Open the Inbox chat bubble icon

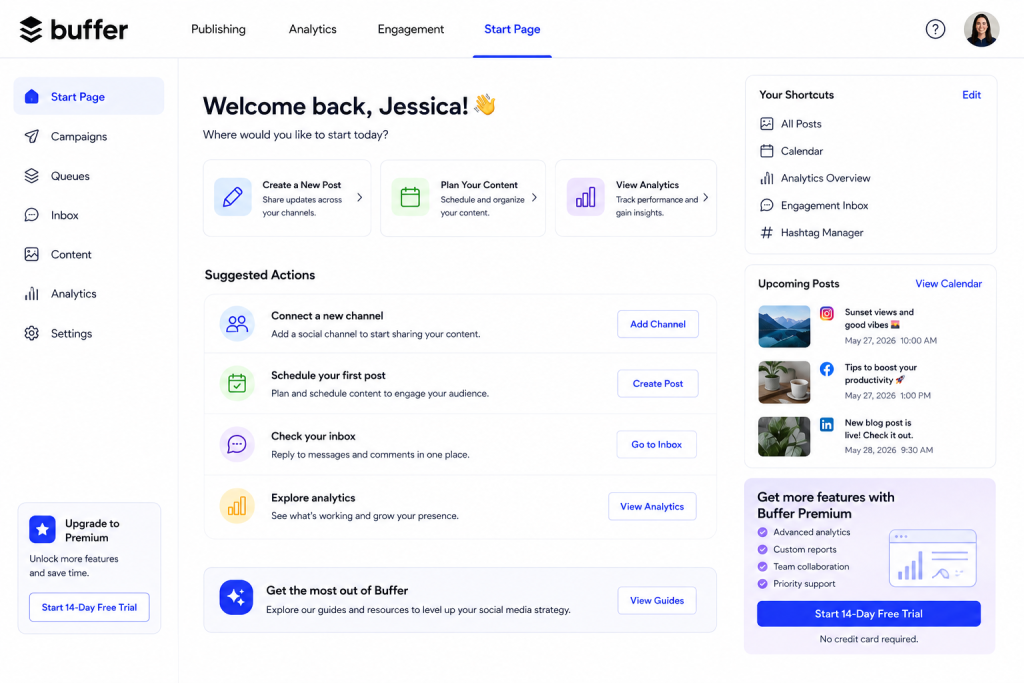(x=31, y=215)
